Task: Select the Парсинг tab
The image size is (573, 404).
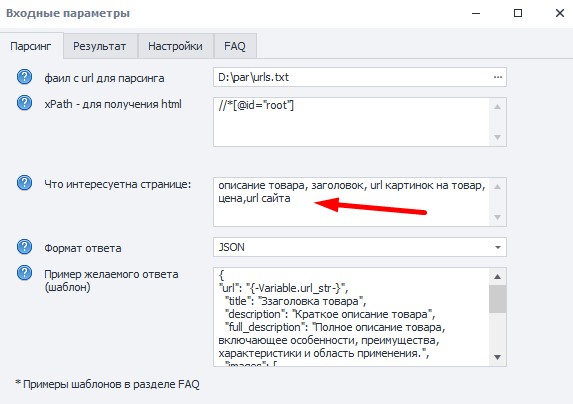Action: (x=31, y=46)
